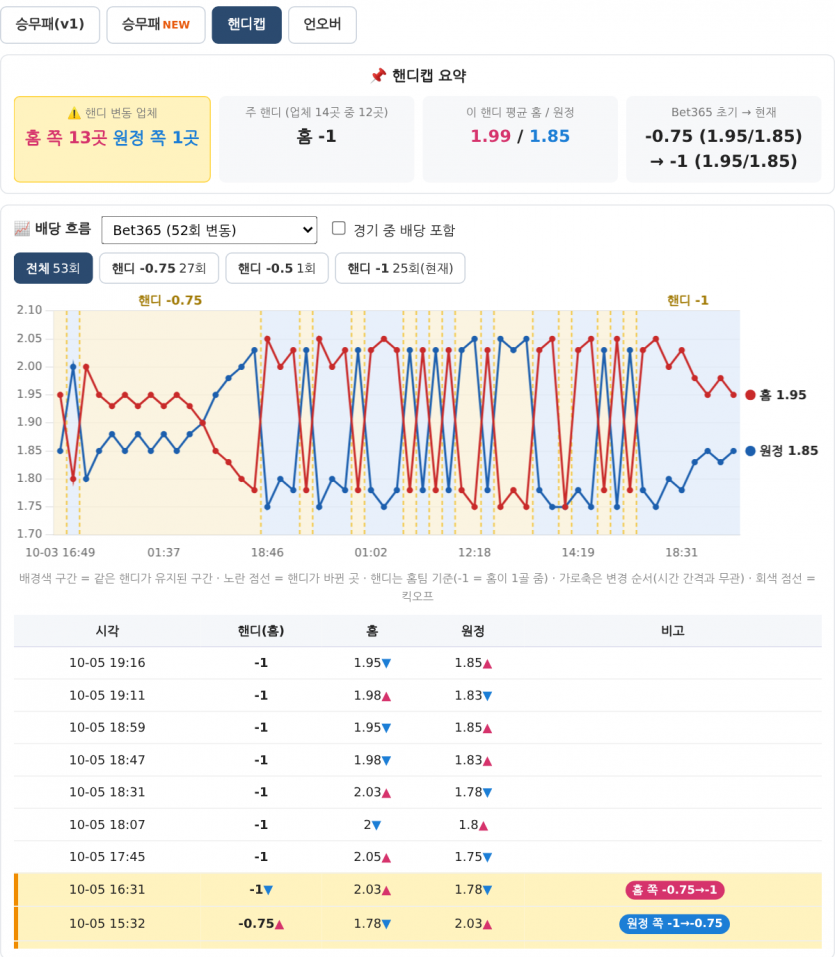The height and width of the screenshot is (957, 835).
Task: Click the up arrow beside handicap -0.75 at 15:32
Action: 279,924
